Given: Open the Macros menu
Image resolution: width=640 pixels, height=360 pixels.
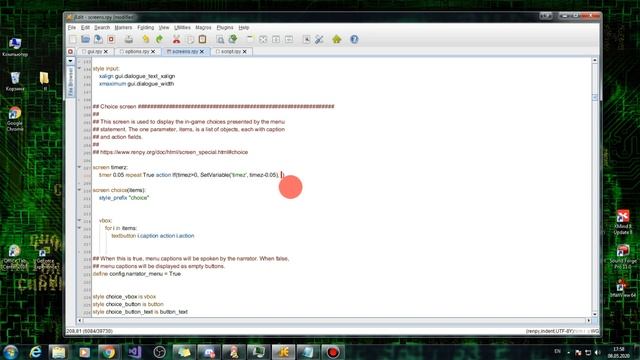Looking at the screenshot, I should (x=203, y=27).
